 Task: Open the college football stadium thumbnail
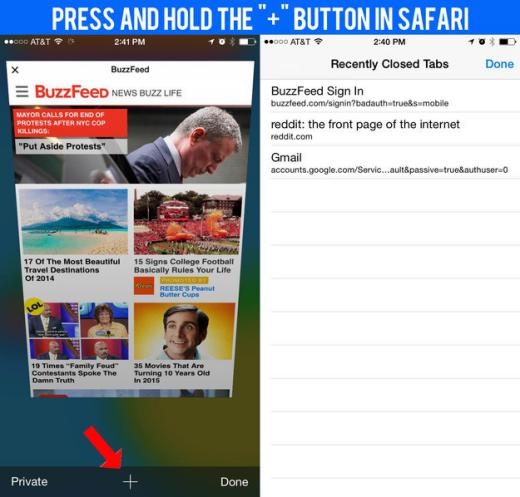[187, 222]
